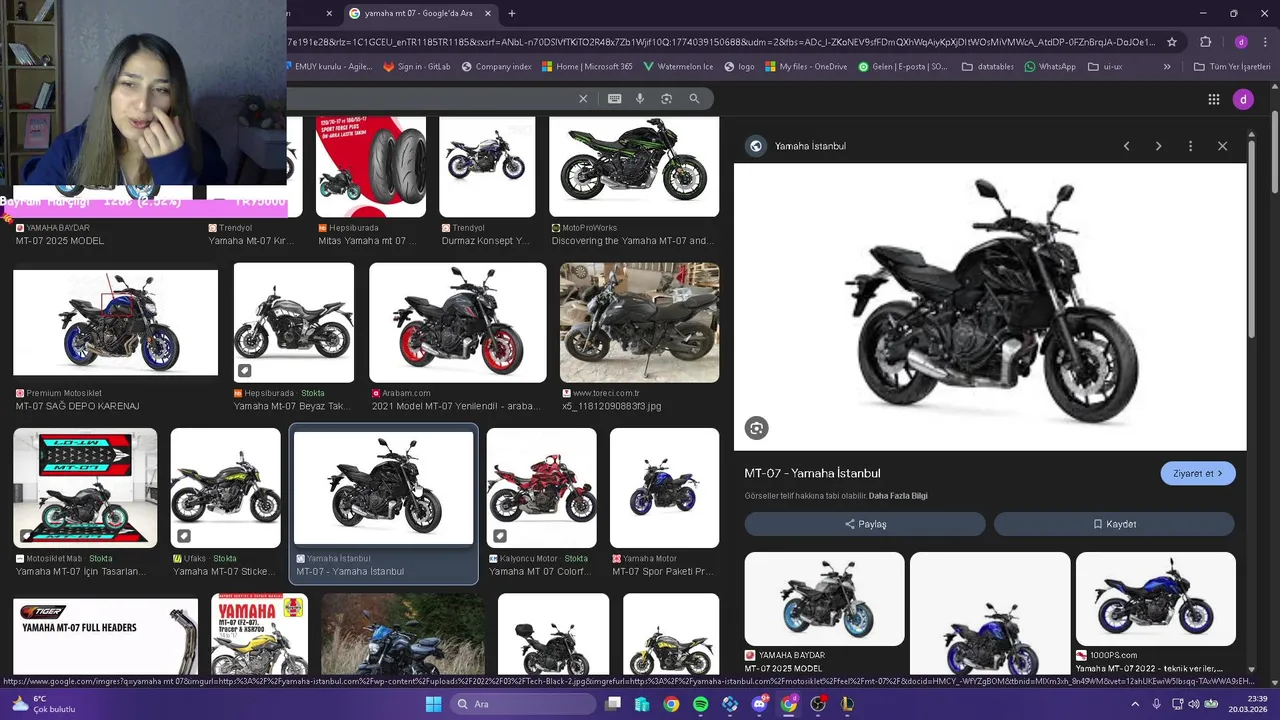Open Discord from the taskbar
The width and height of the screenshot is (1280, 720).
pyautogui.click(x=759, y=704)
